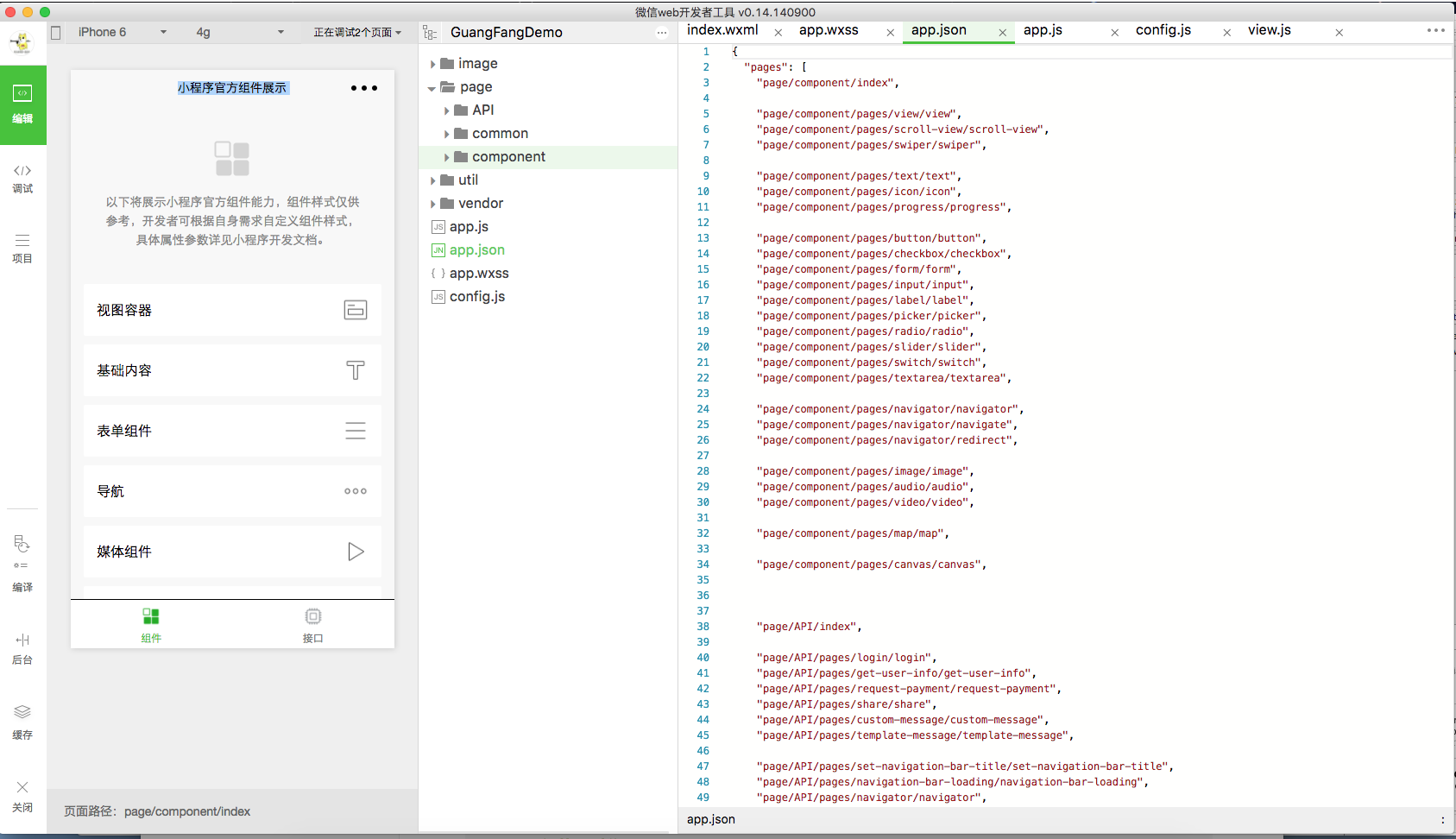Open the 视图容器 list item

tap(232, 310)
